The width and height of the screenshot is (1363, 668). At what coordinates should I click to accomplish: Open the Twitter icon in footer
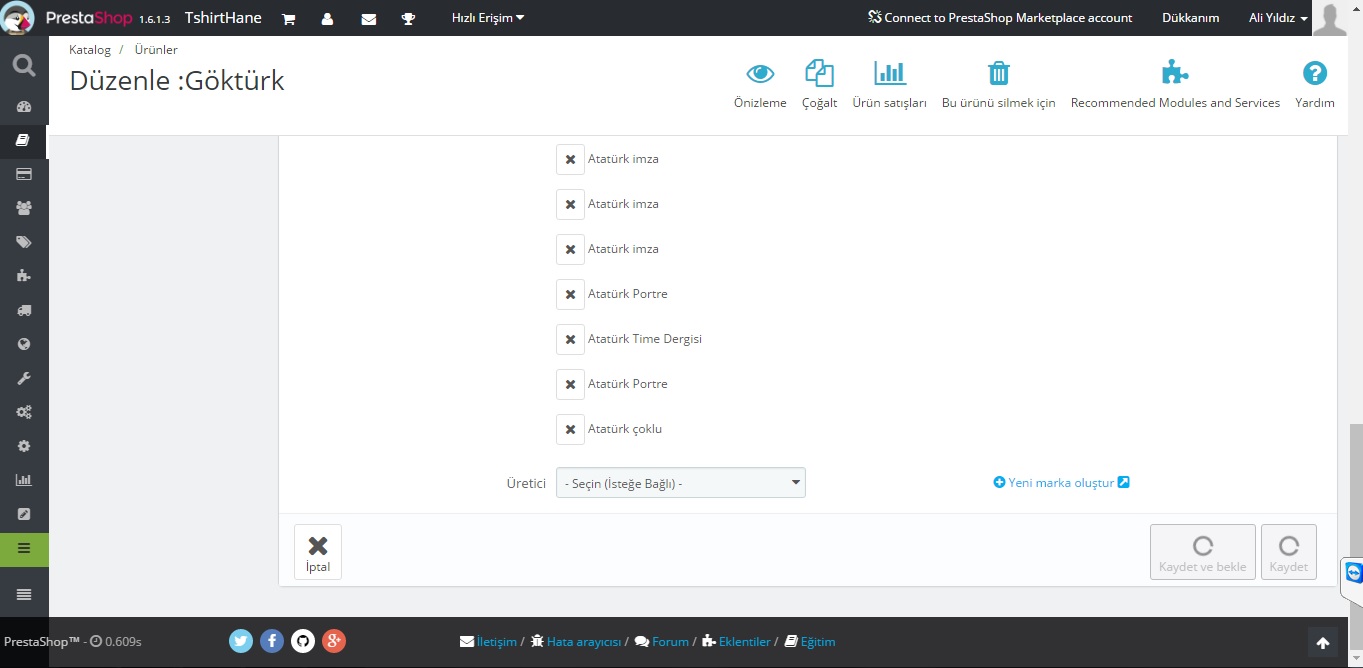[241, 641]
